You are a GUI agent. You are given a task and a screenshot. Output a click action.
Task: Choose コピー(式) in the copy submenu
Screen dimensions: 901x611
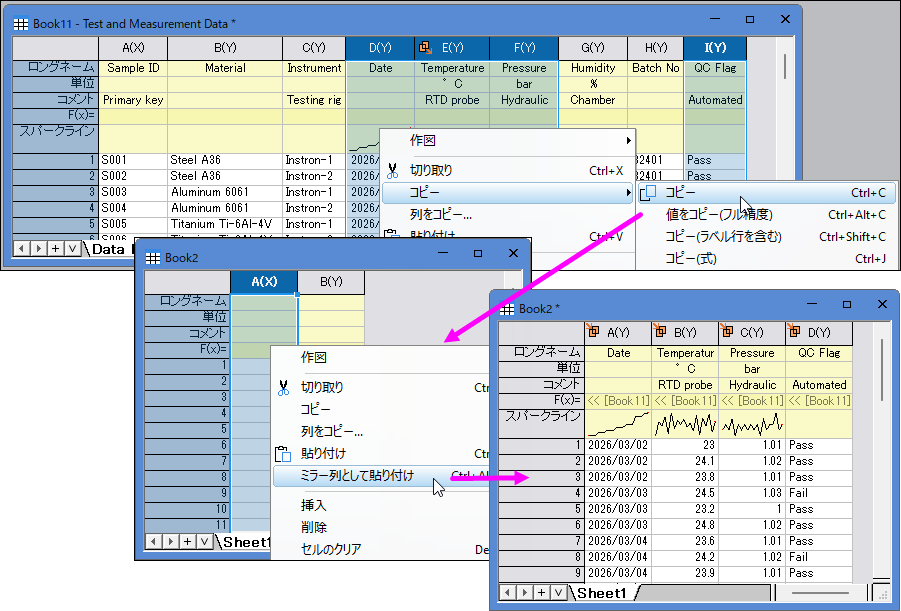[x=767, y=258]
